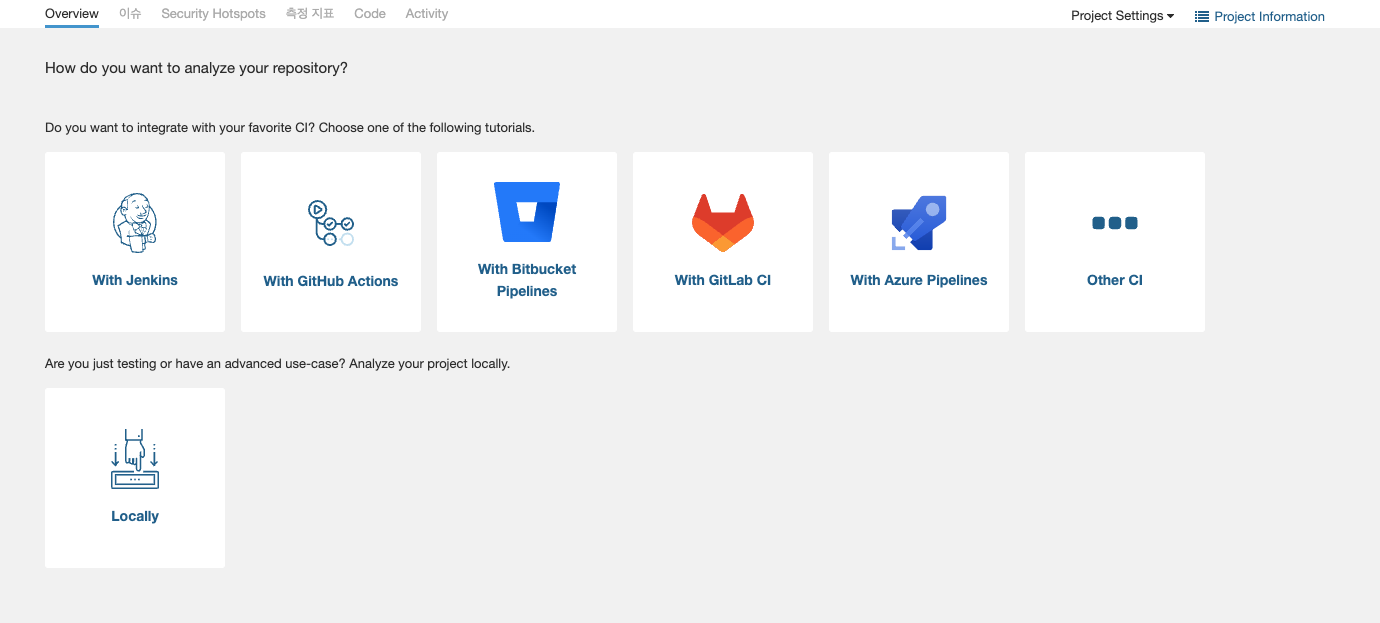
Task: Switch to the Overview tab
Action: pyautogui.click(x=72, y=14)
